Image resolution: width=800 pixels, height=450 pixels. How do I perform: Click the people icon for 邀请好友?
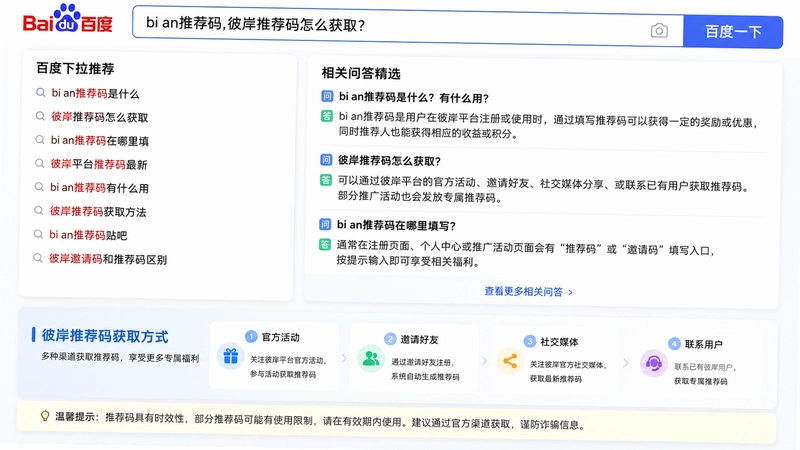[371, 359]
